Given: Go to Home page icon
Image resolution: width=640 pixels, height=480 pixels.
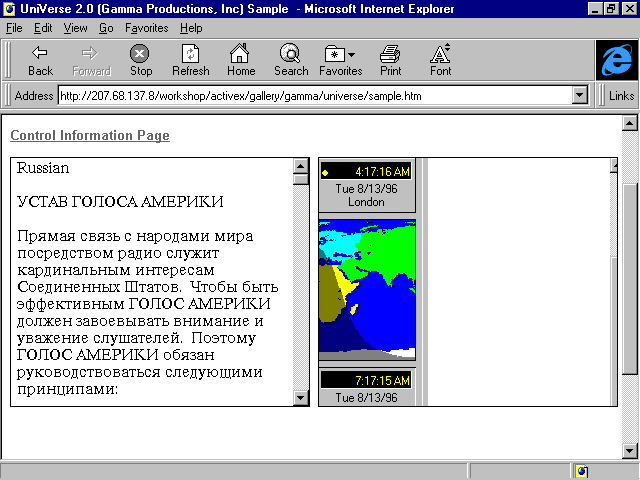Looking at the screenshot, I should [240, 60].
